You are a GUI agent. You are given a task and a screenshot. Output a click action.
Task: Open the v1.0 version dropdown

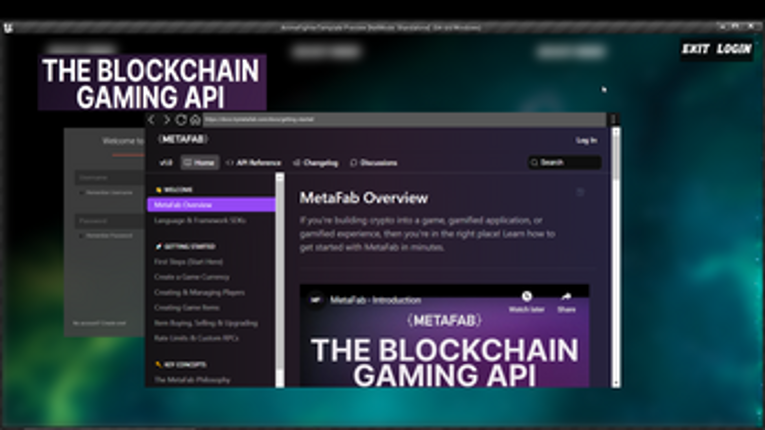(166, 163)
